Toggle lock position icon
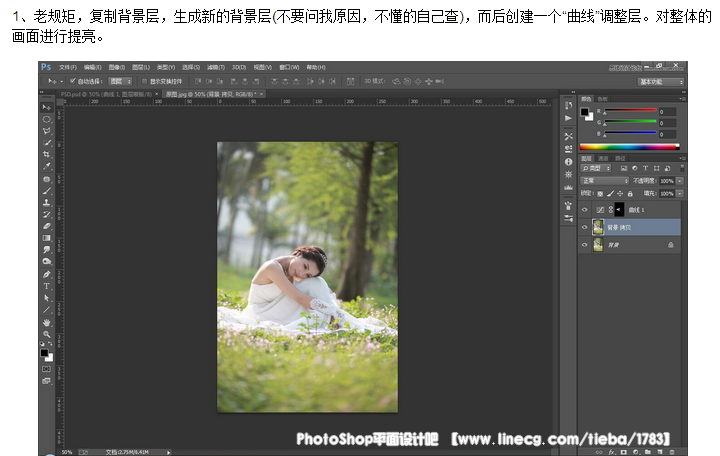Image resolution: width=720 pixels, height=456 pixels. (x=620, y=194)
